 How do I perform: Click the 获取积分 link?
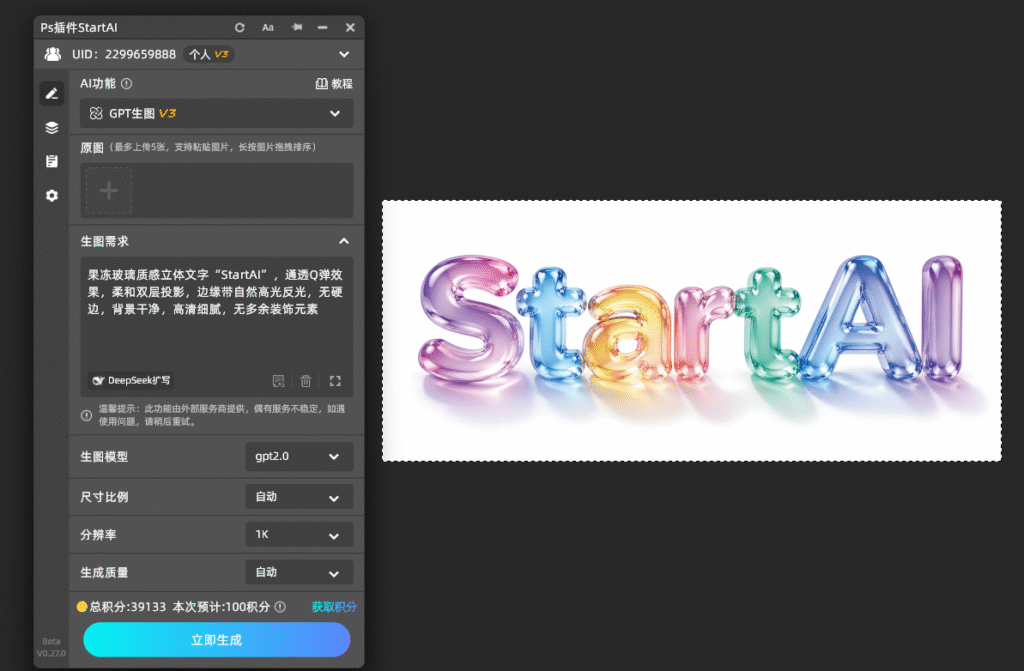(334, 607)
